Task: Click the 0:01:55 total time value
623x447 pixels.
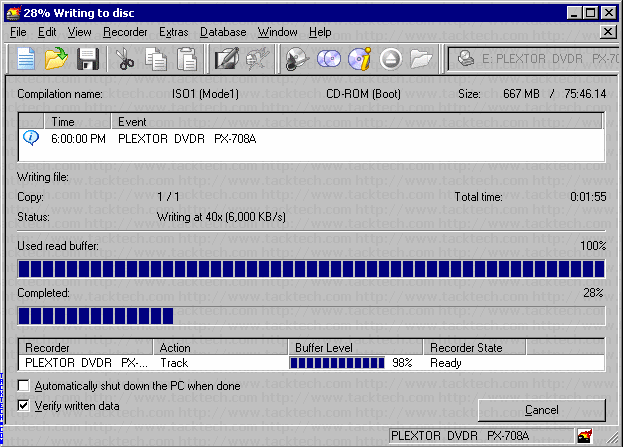Action: click(588, 197)
